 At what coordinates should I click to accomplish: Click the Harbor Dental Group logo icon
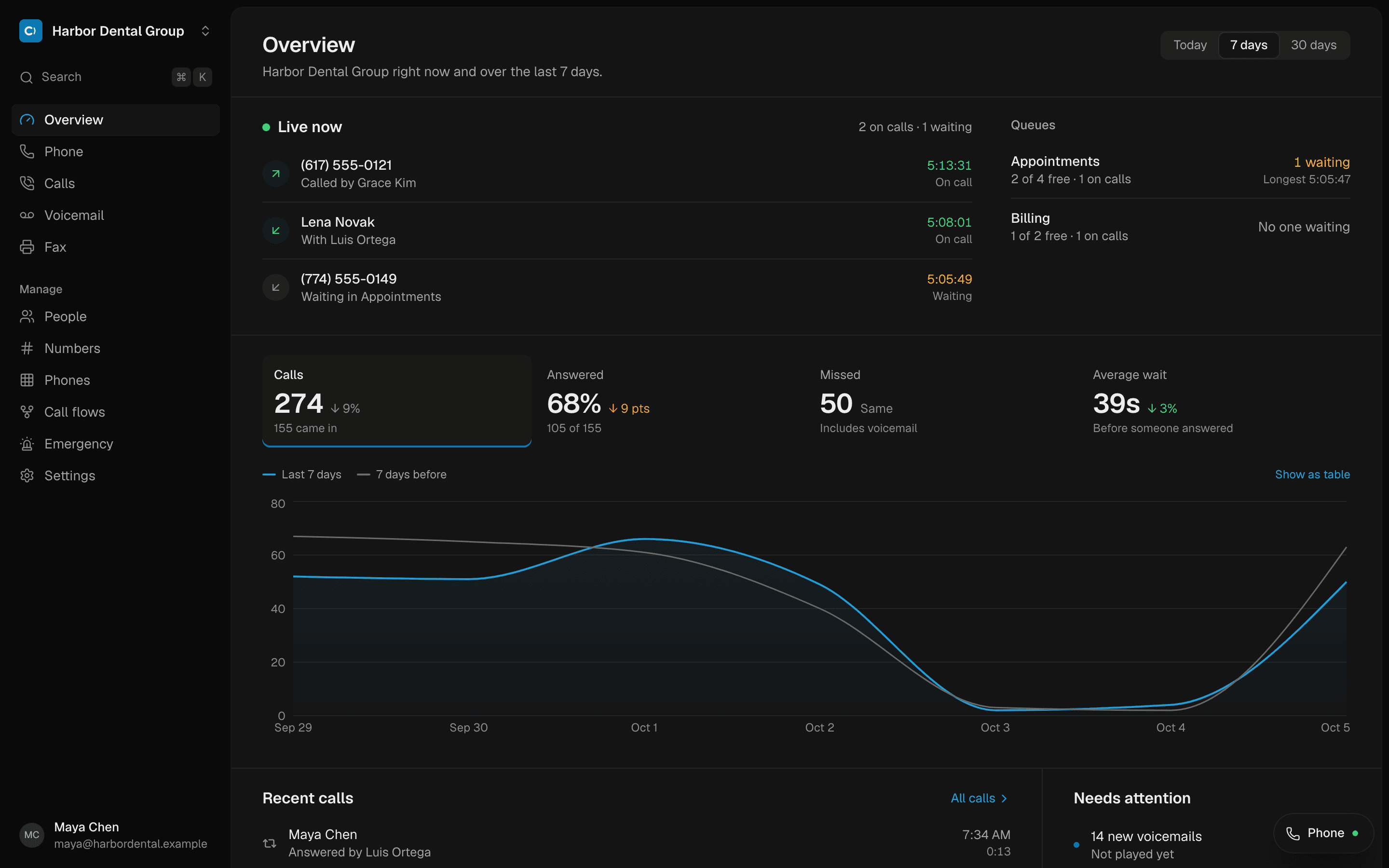[x=30, y=31]
